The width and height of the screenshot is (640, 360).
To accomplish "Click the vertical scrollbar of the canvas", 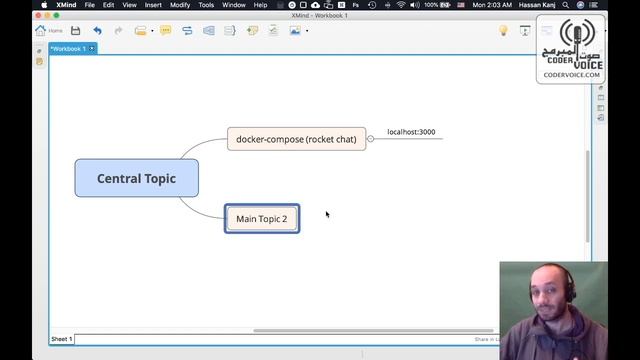I will tap(588, 196).
